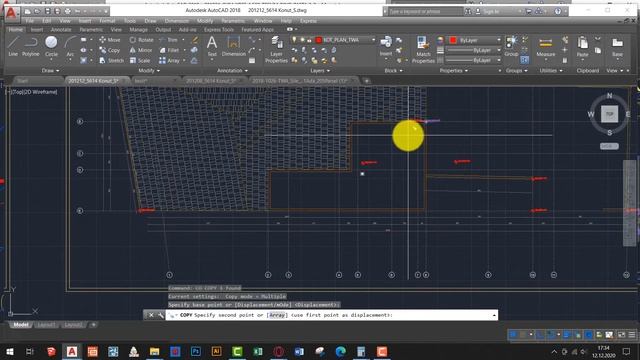Open the object color ByLayer dropdown
The width and height of the screenshot is (640, 360).
tap(498, 40)
